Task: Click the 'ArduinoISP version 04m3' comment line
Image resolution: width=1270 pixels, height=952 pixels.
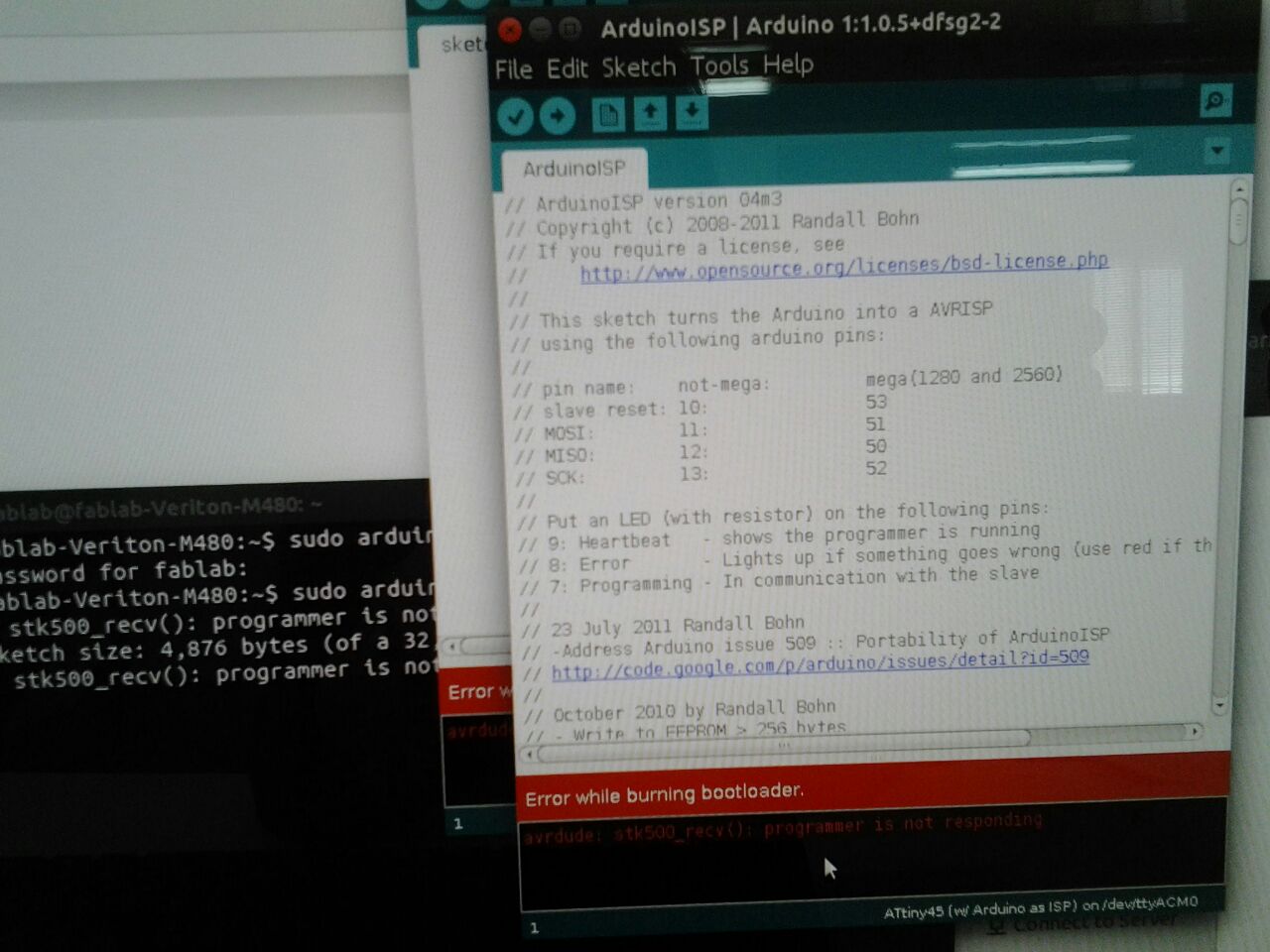Action: 644,202
